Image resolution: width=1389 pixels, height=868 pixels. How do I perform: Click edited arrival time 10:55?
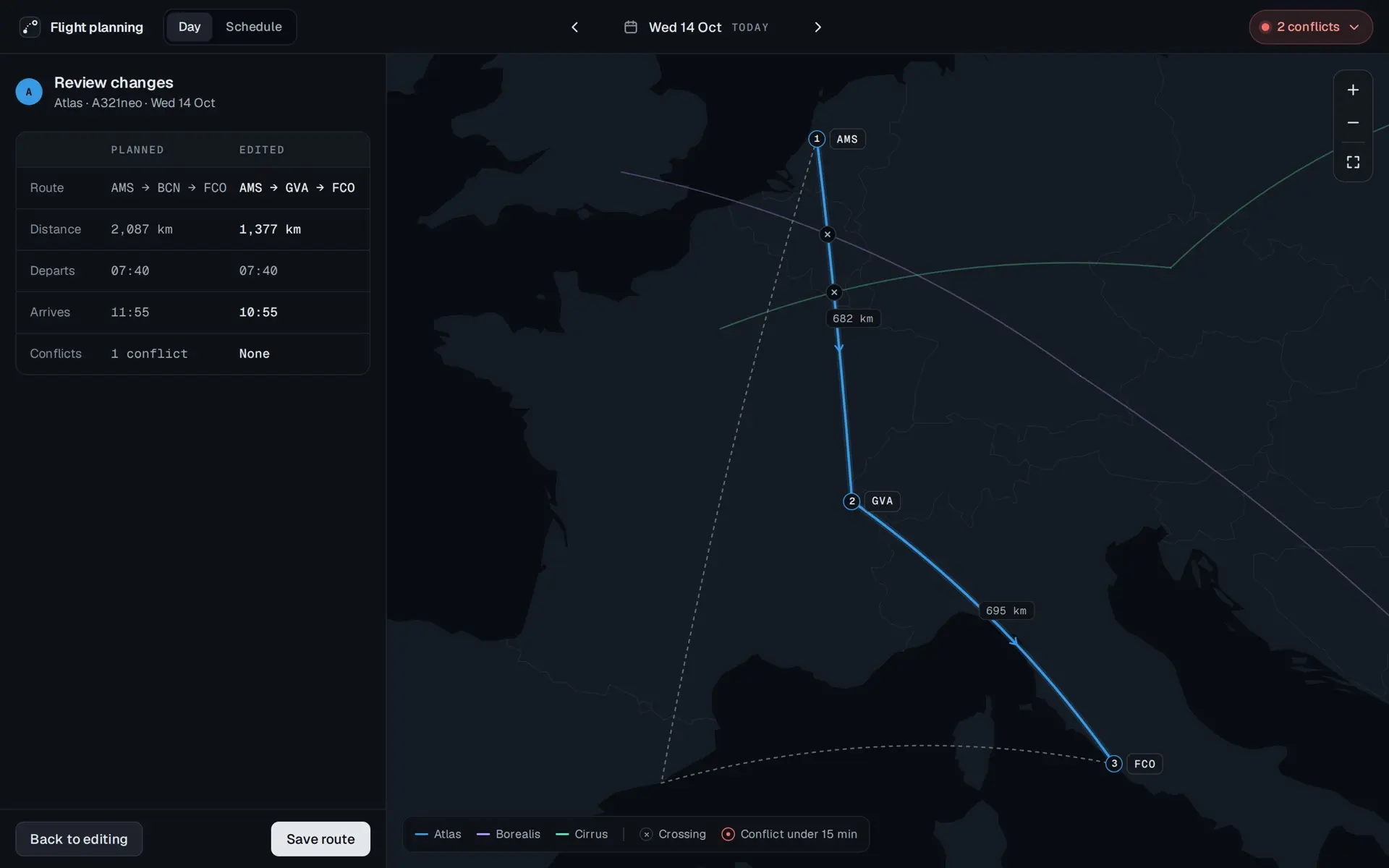click(x=258, y=312)
